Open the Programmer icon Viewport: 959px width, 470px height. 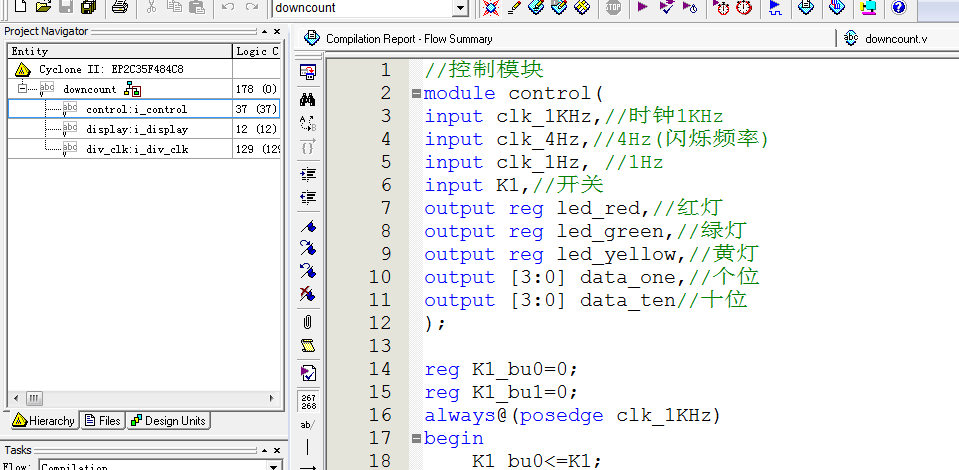837,7
